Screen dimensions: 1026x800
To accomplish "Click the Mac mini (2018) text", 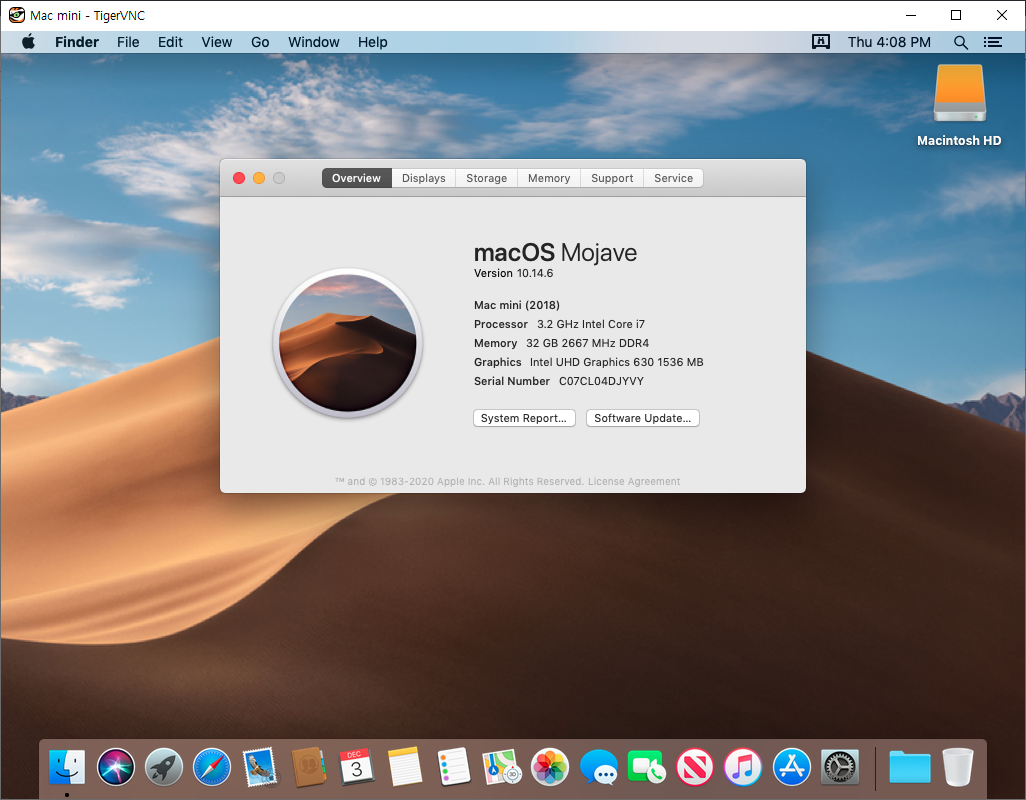I will (517, 305).
